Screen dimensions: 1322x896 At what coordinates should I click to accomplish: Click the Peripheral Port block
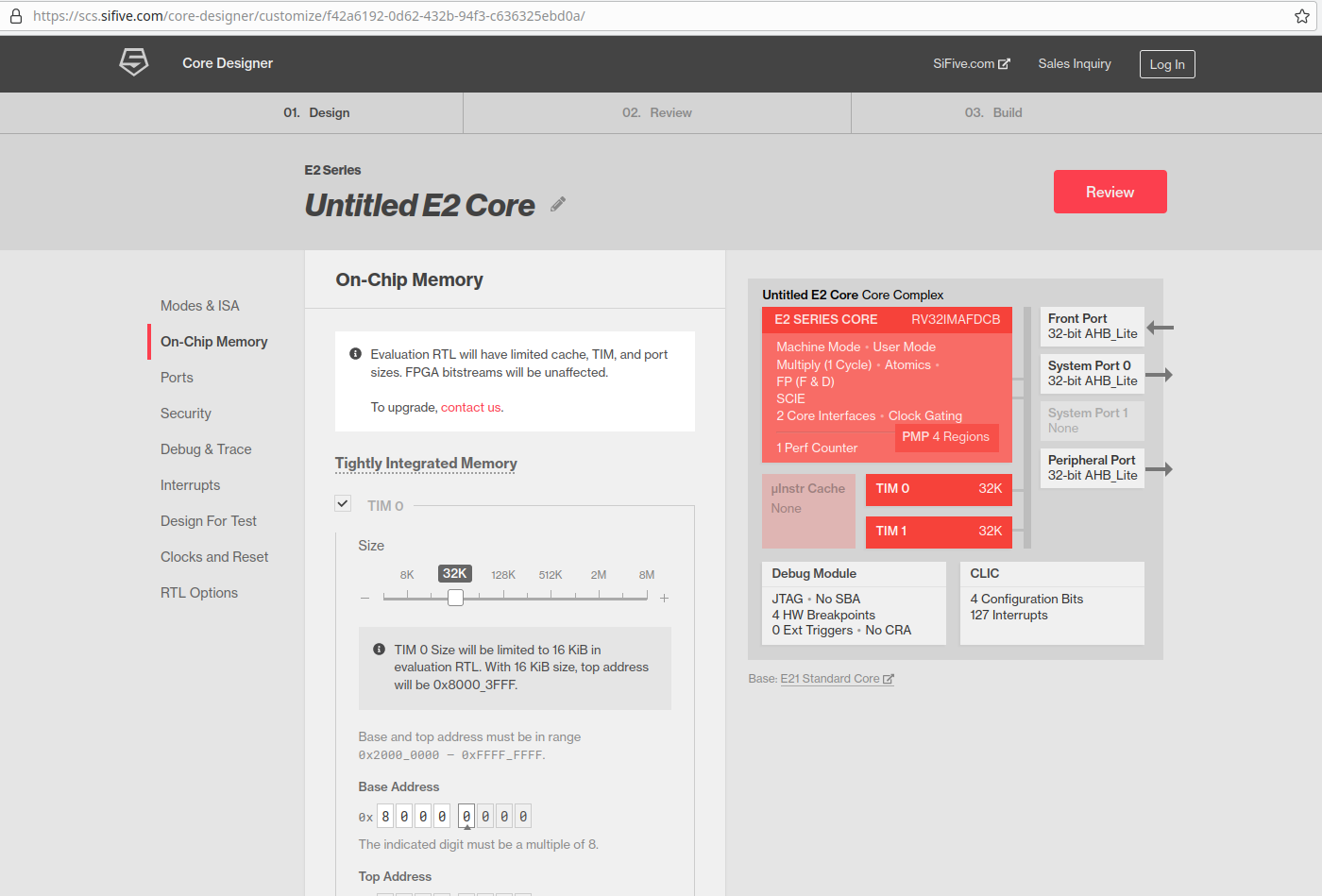[1093, 468]
